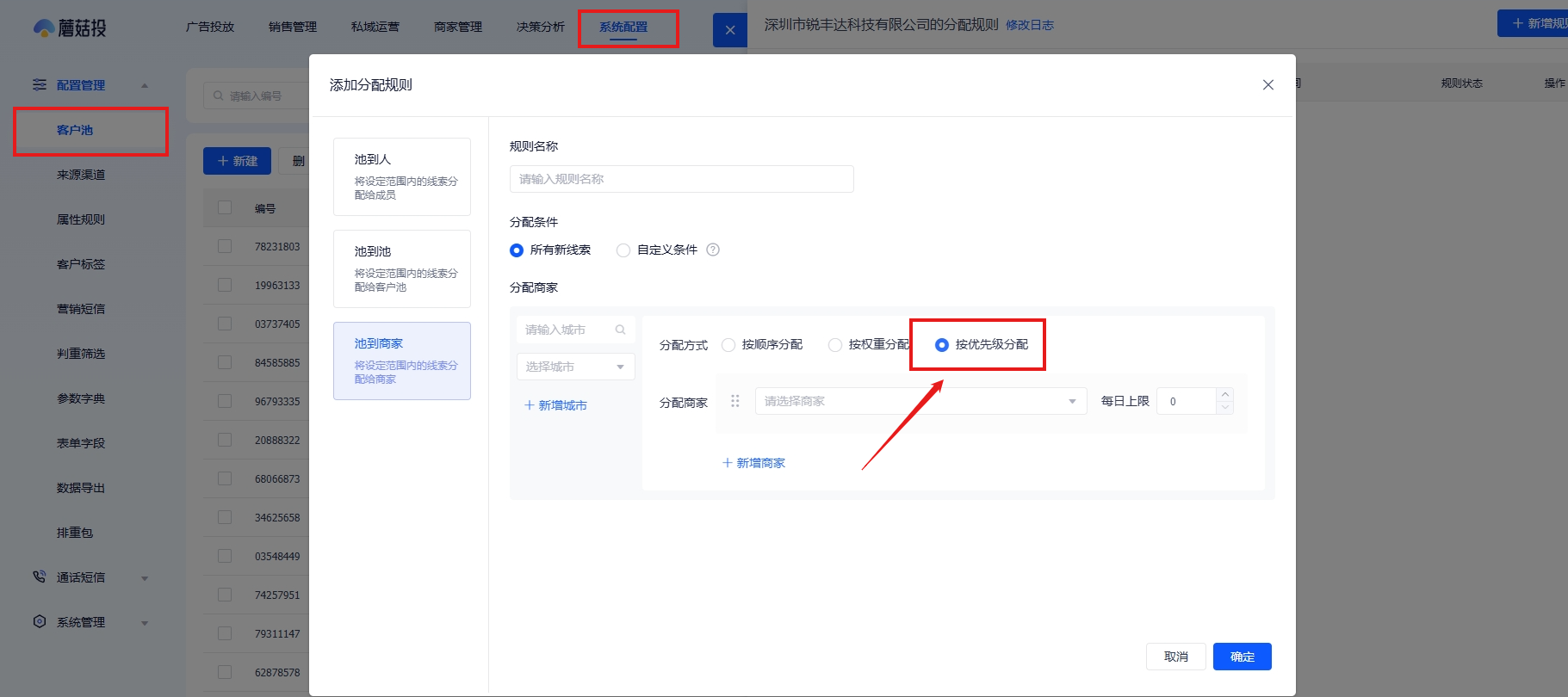Click the magnifier icon in city search

pos(620,330)
